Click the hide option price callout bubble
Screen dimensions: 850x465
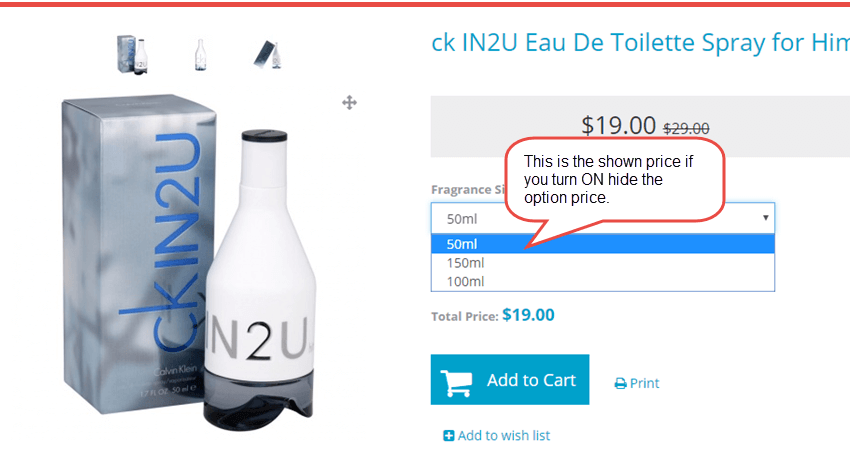click(x=615, y=179)
